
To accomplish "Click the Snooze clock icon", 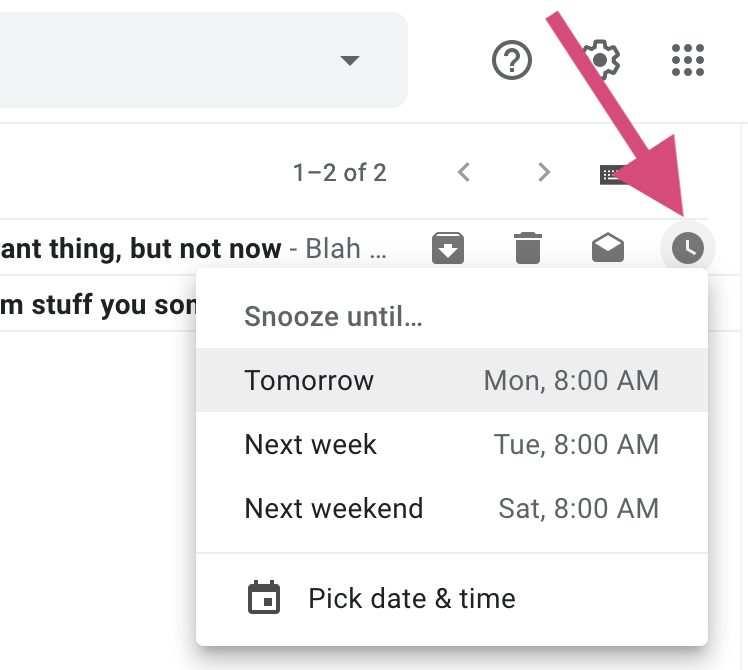I will click(687, 247).
